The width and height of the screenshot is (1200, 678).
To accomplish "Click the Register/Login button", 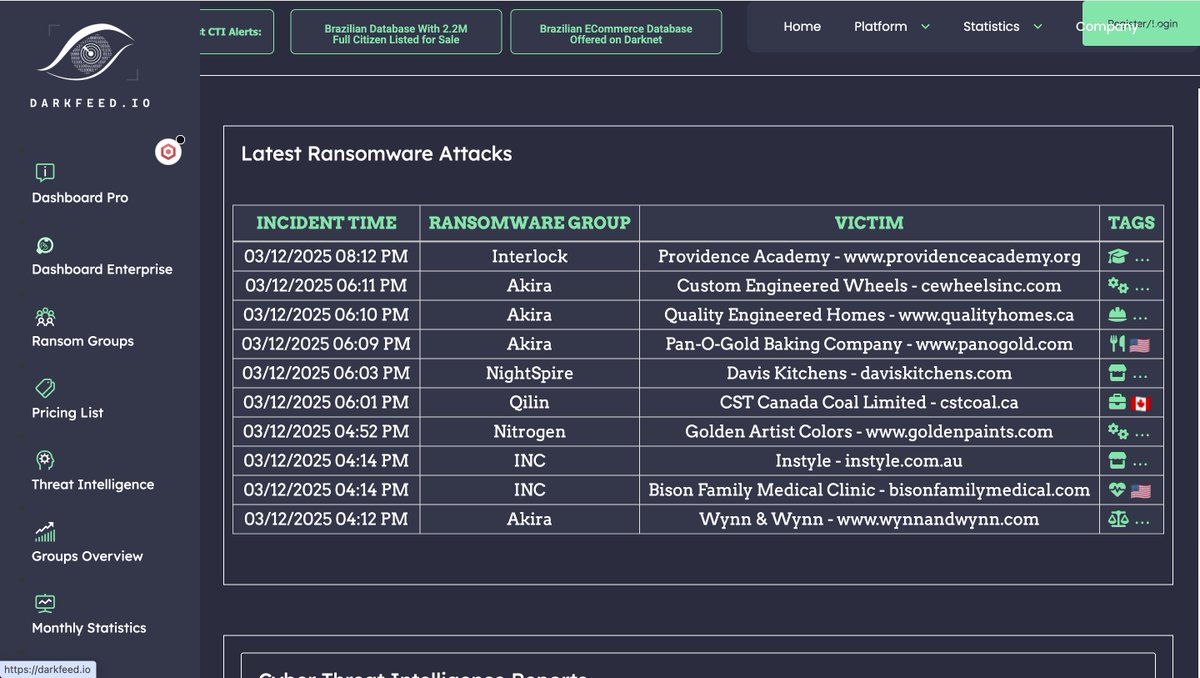I will [1141, 23].
